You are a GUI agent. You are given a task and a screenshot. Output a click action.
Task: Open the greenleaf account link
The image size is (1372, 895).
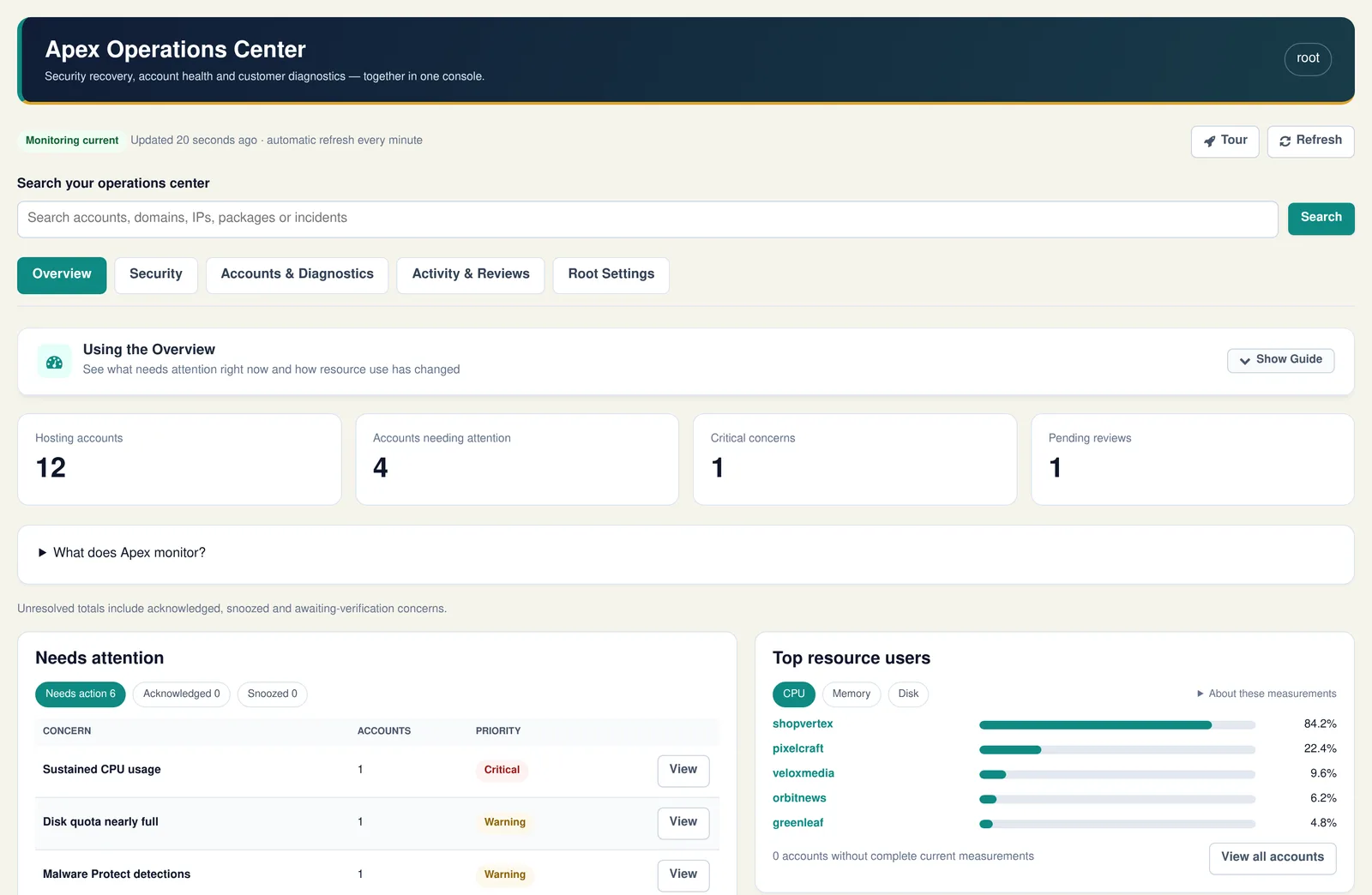click(798, 824)
